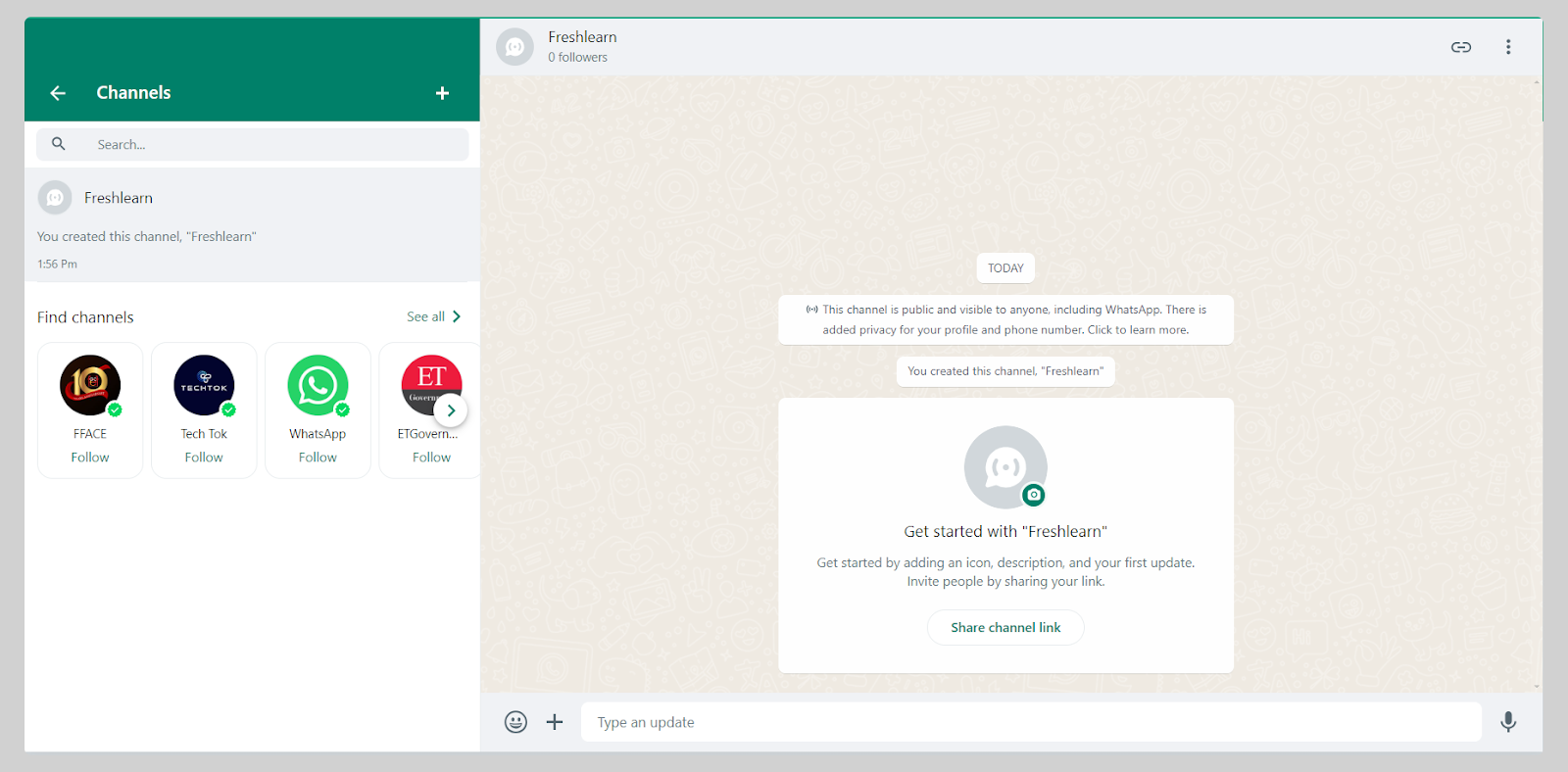Click the large channel placeholder avatar
This screenshot has width=1568, height=772.
(1005, 467)
